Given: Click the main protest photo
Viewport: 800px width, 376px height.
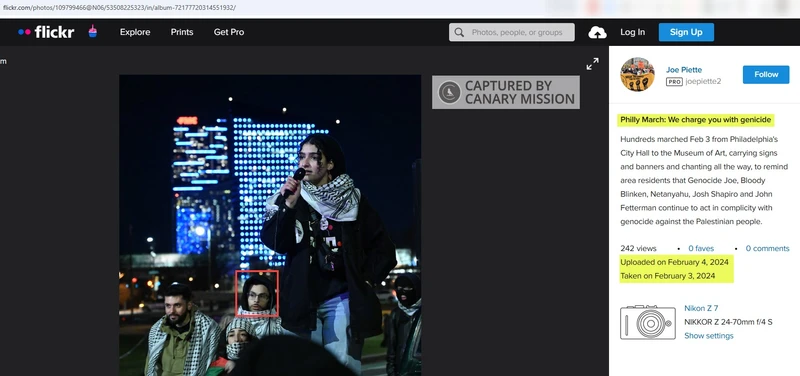Looking at the screenshot, I should click(270, 225).
